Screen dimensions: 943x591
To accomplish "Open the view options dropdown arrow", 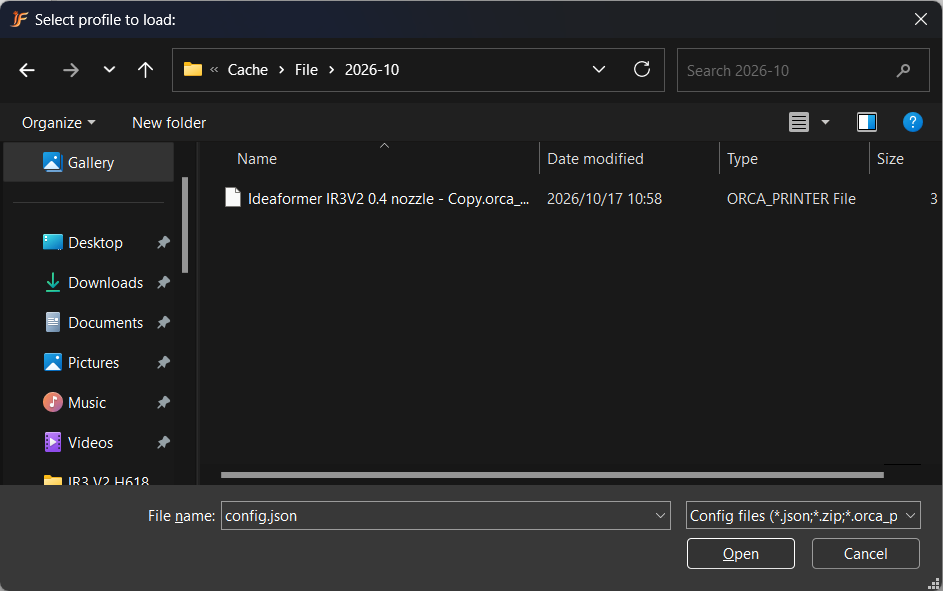I will (826, 123).
